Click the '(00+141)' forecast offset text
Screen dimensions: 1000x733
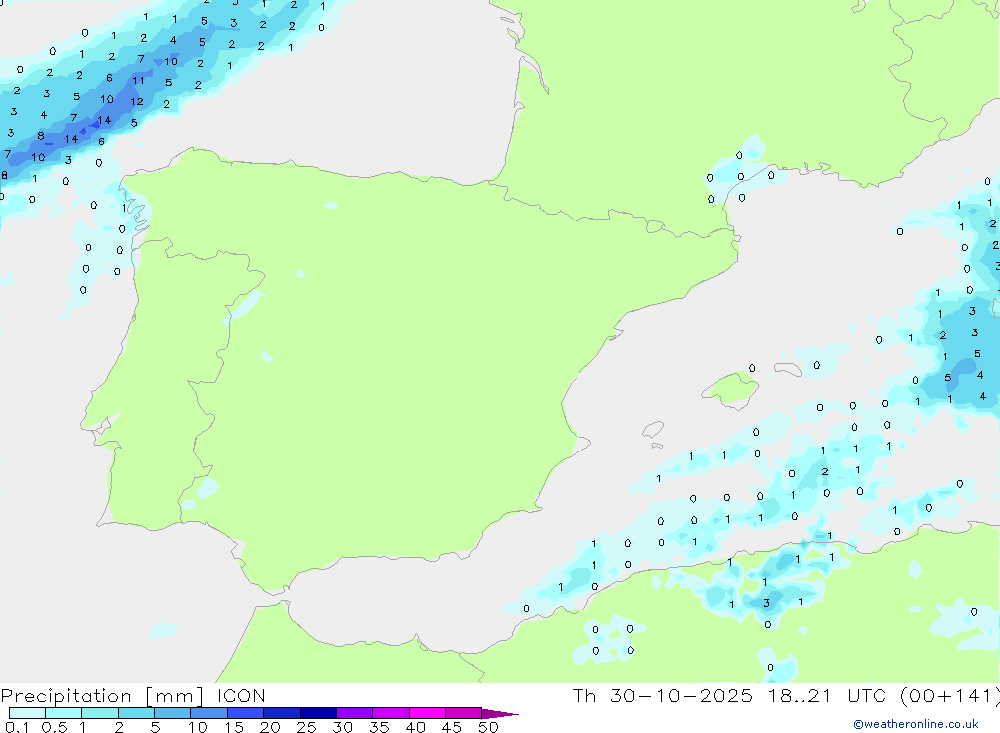pos(950,695)
